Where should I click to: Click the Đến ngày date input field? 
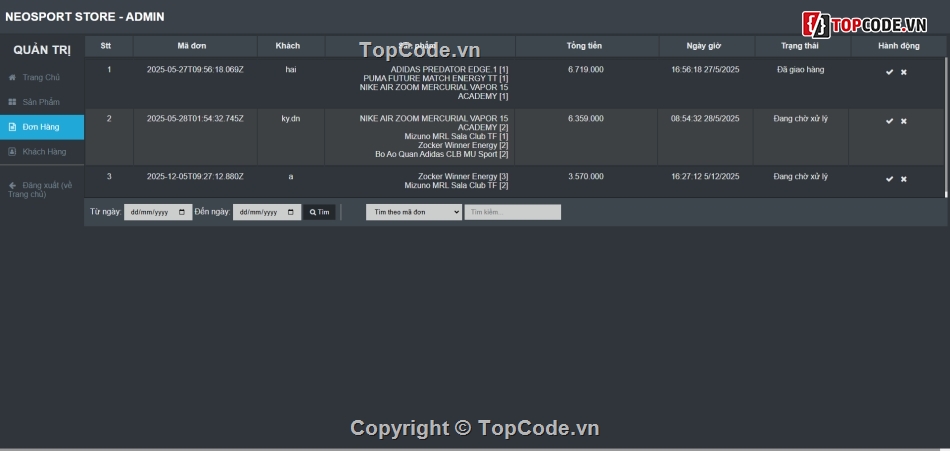point(267,212)
